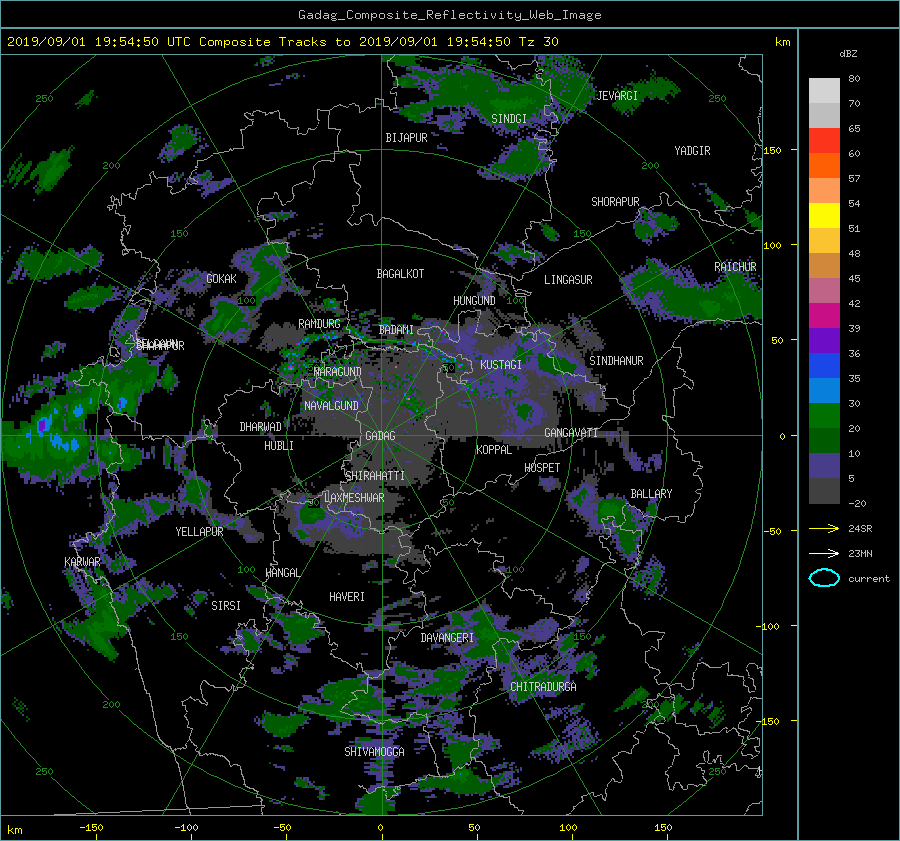Click the SHIVAMOGGA label
Image resolution: width=900 pixels, height=841 pixels.
click(374, 751)
